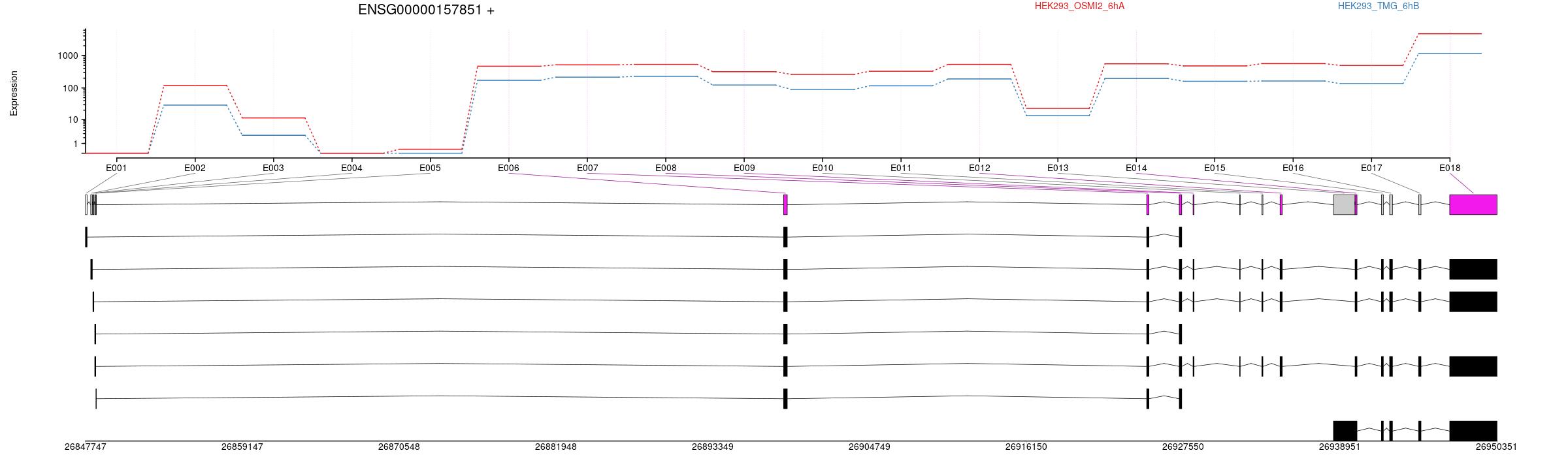Click the large magenta E018 exon block
Viewport: 1568px width, 457px height.
pos(1473,204)
